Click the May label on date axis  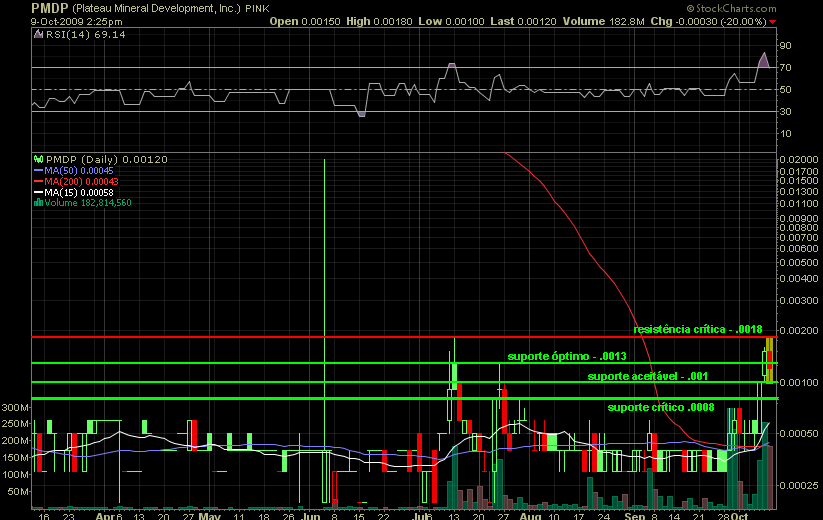tap(209, 516)
